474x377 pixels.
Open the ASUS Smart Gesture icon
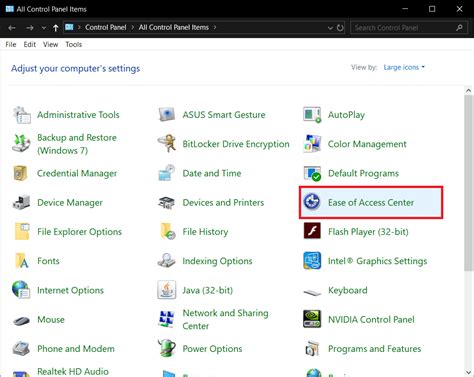tap(167, 114)
